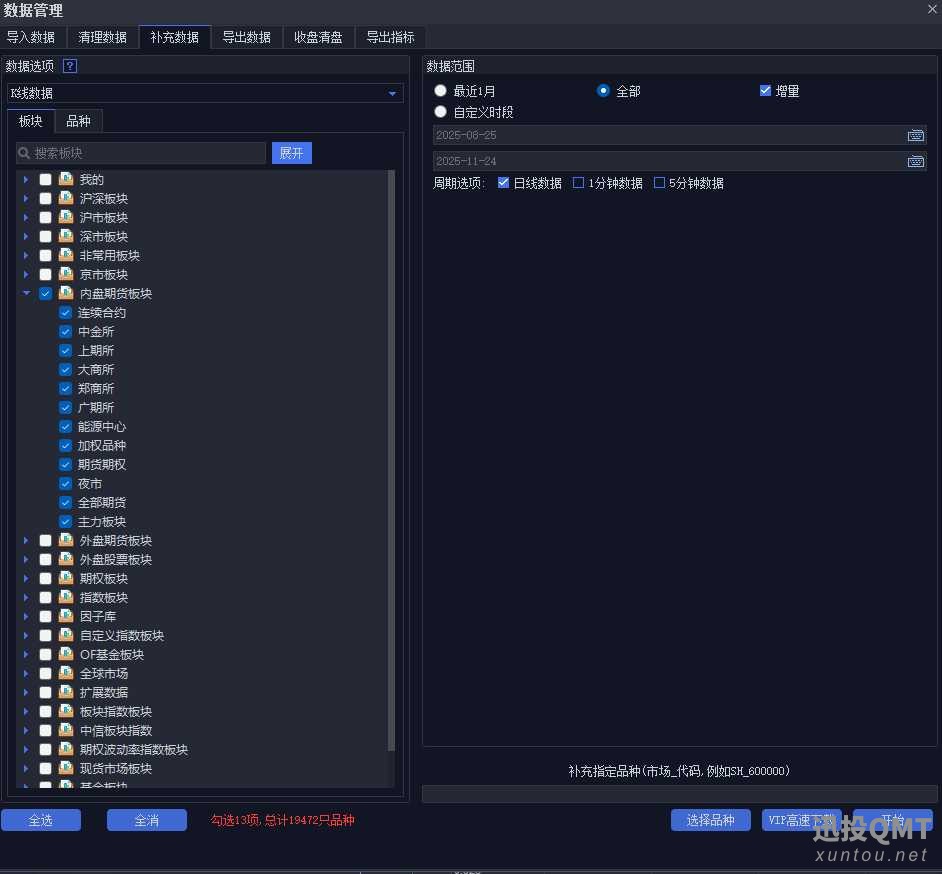The width and height of the screenshot is (942, 874).
Task: Click the help question mark icon beside 数据选项
Action: pos(70,66)
